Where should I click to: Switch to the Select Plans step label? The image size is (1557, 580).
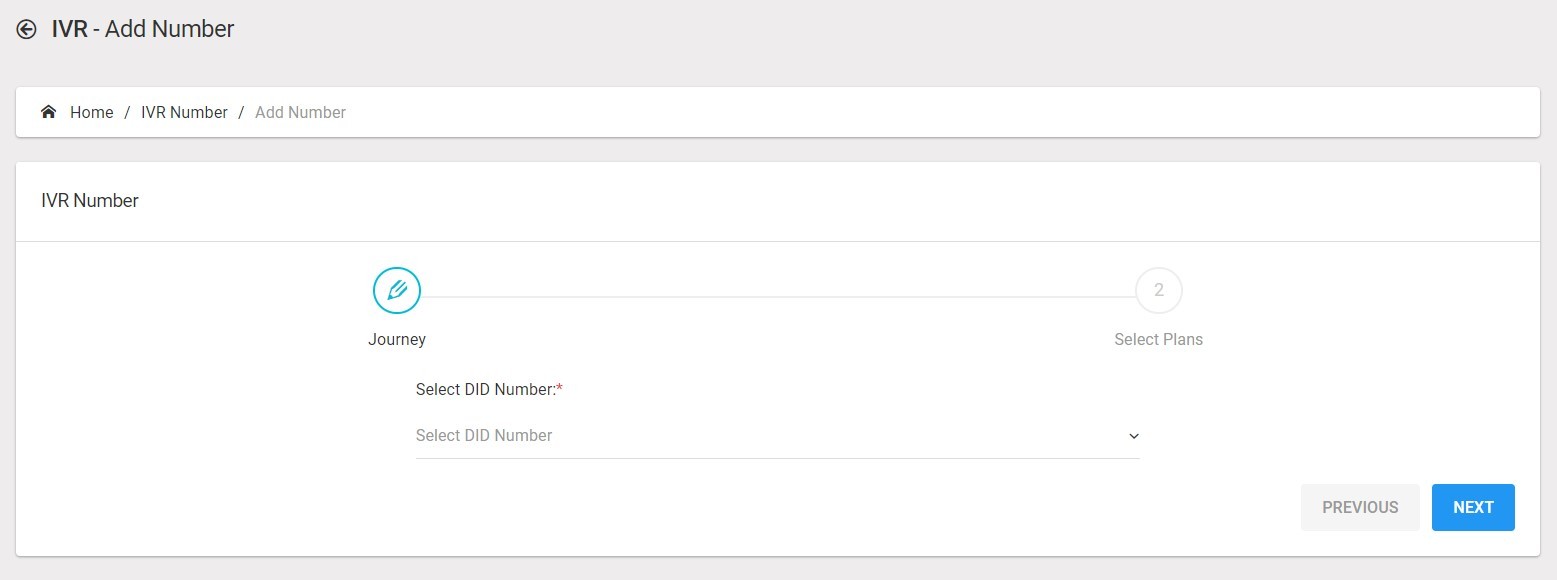tap(1158, 340)
